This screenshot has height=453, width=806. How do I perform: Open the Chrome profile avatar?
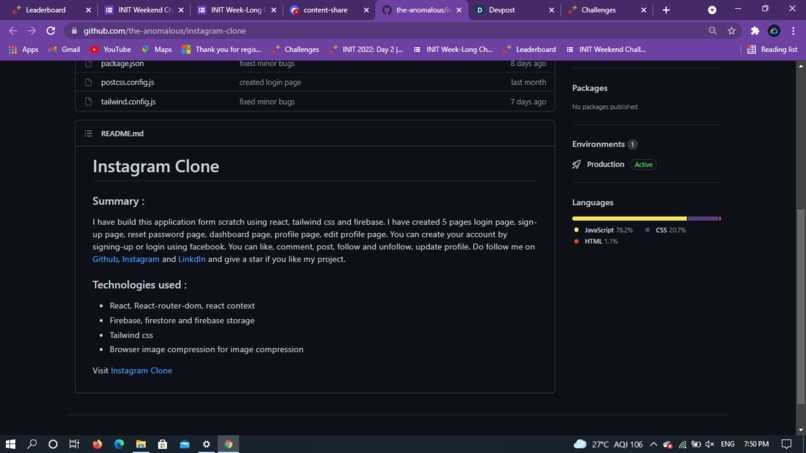(774, 31)
